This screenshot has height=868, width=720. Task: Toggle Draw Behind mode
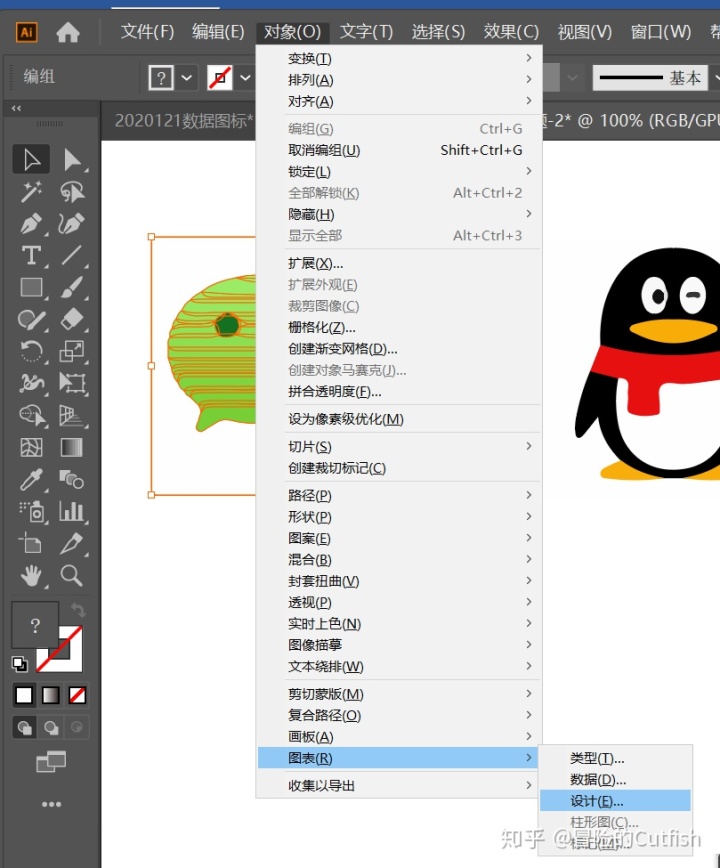(51, 727)
